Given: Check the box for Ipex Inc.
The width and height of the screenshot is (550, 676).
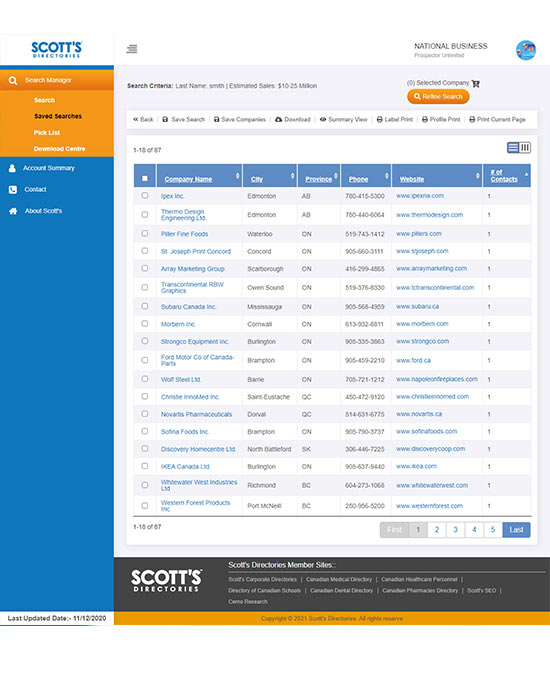Looking at the screenshot, I should click(145, 196).
